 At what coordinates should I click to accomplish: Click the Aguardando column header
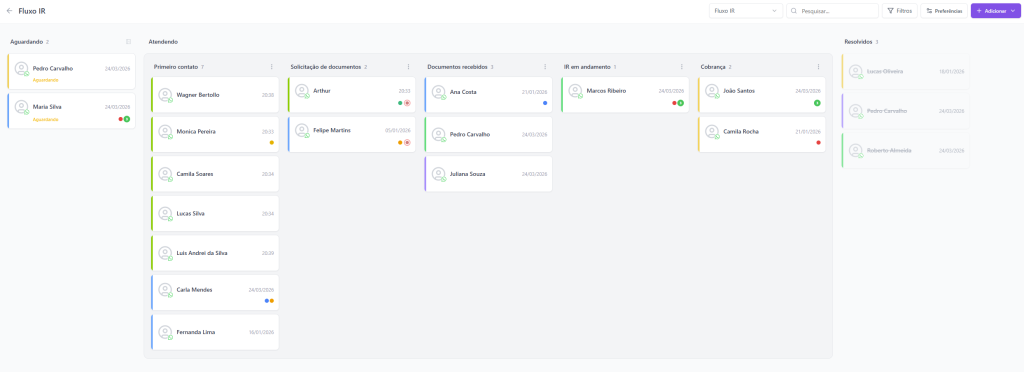pos(26,42)
